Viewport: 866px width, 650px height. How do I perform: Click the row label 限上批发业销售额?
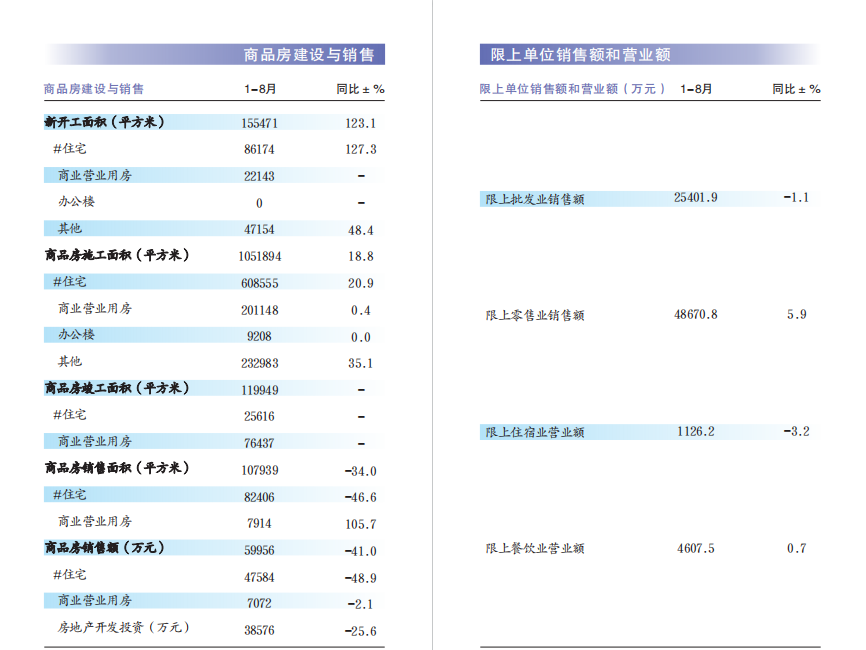point(535,199)
